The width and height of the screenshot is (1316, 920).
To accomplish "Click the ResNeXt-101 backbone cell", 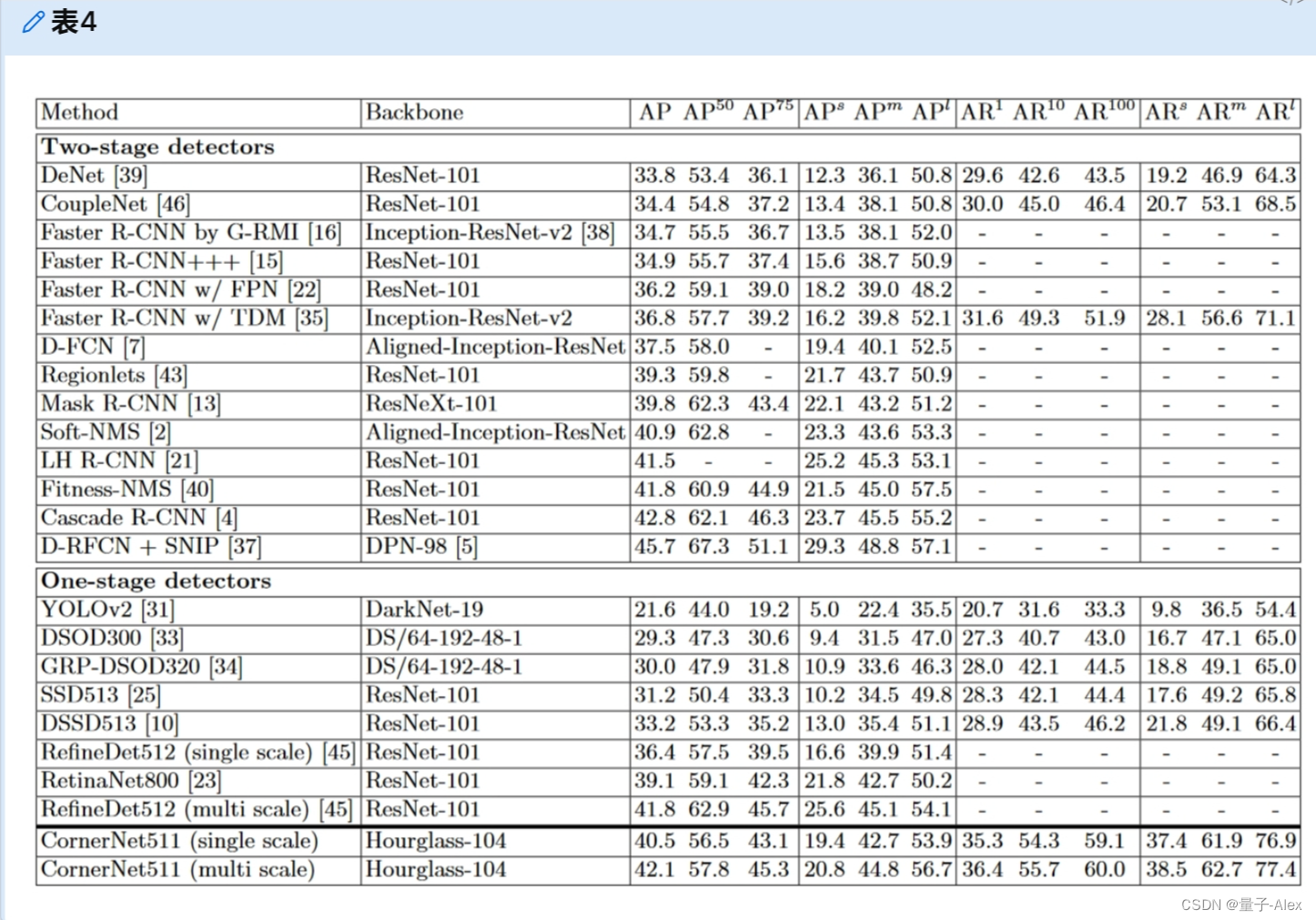I will (431, 404).
